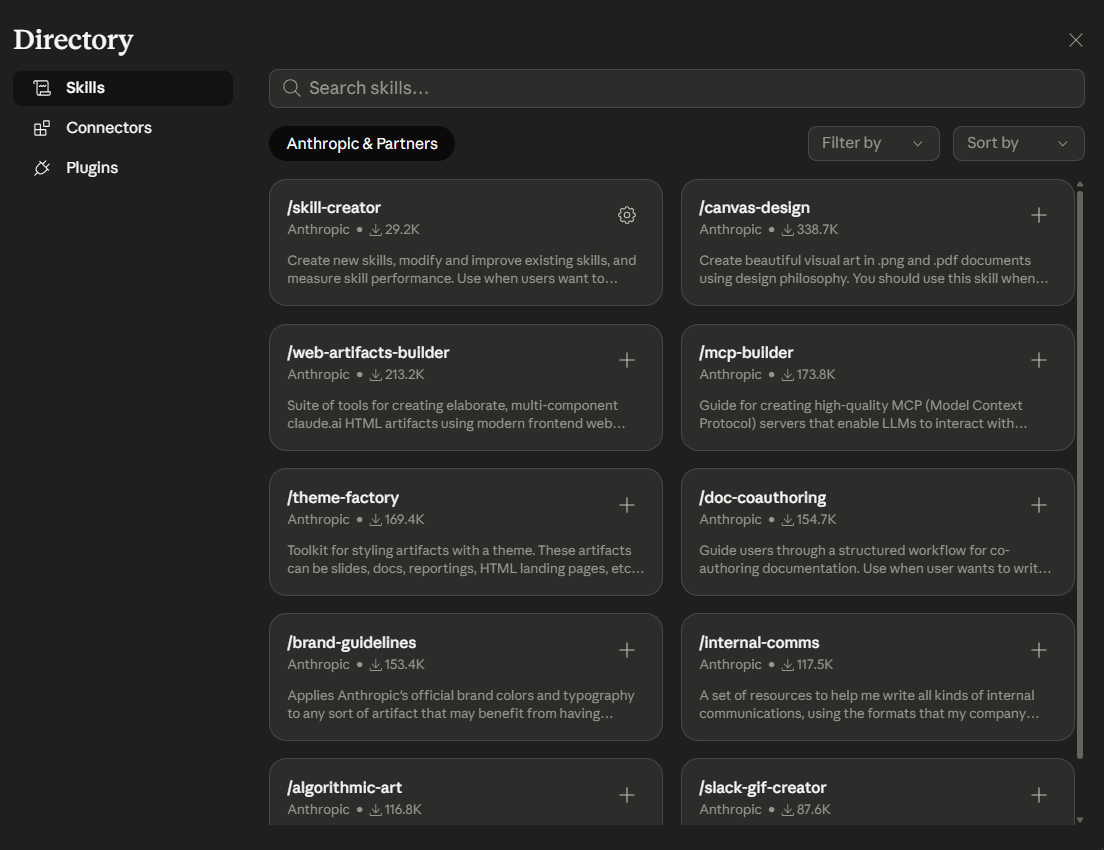
Task: Add the mcp-builder skill
Action: coord(1039,360)
